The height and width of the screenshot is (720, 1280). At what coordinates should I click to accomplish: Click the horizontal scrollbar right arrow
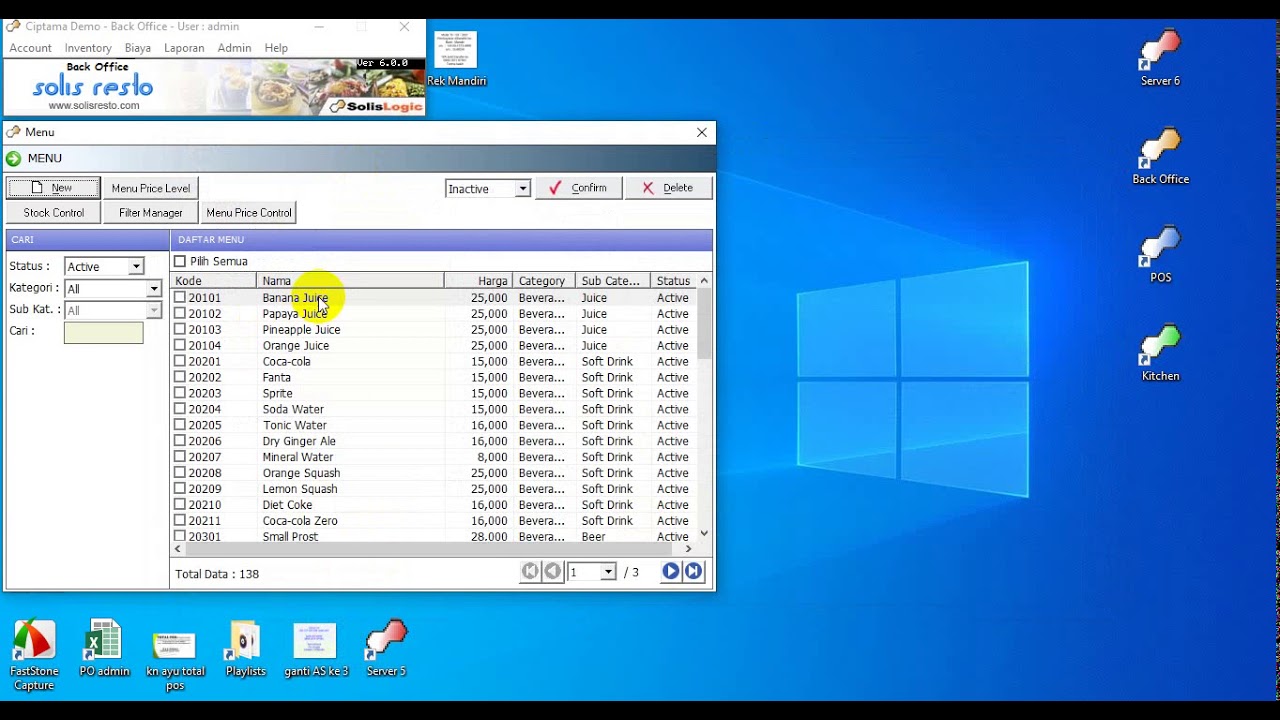(688, 549)
